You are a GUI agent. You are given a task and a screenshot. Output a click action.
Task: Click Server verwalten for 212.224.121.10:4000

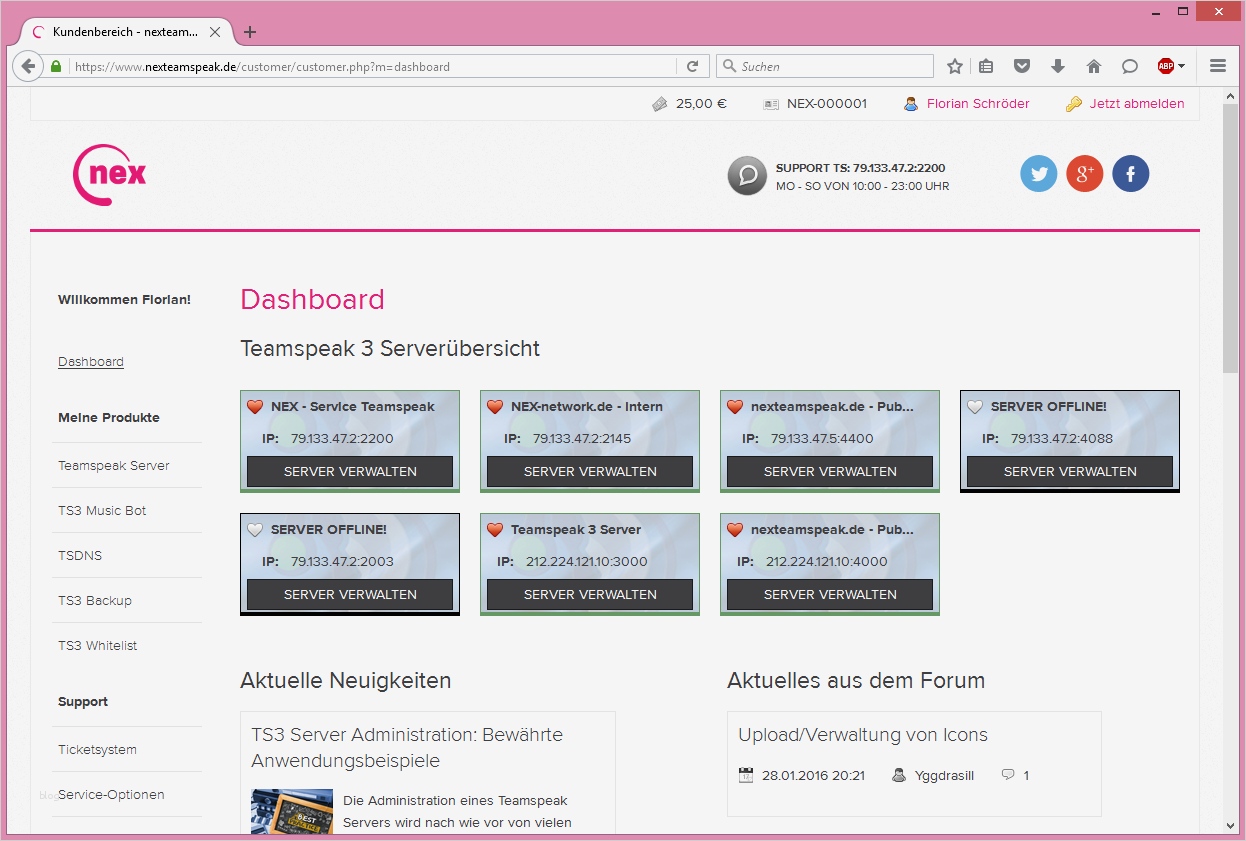point(830,595)
